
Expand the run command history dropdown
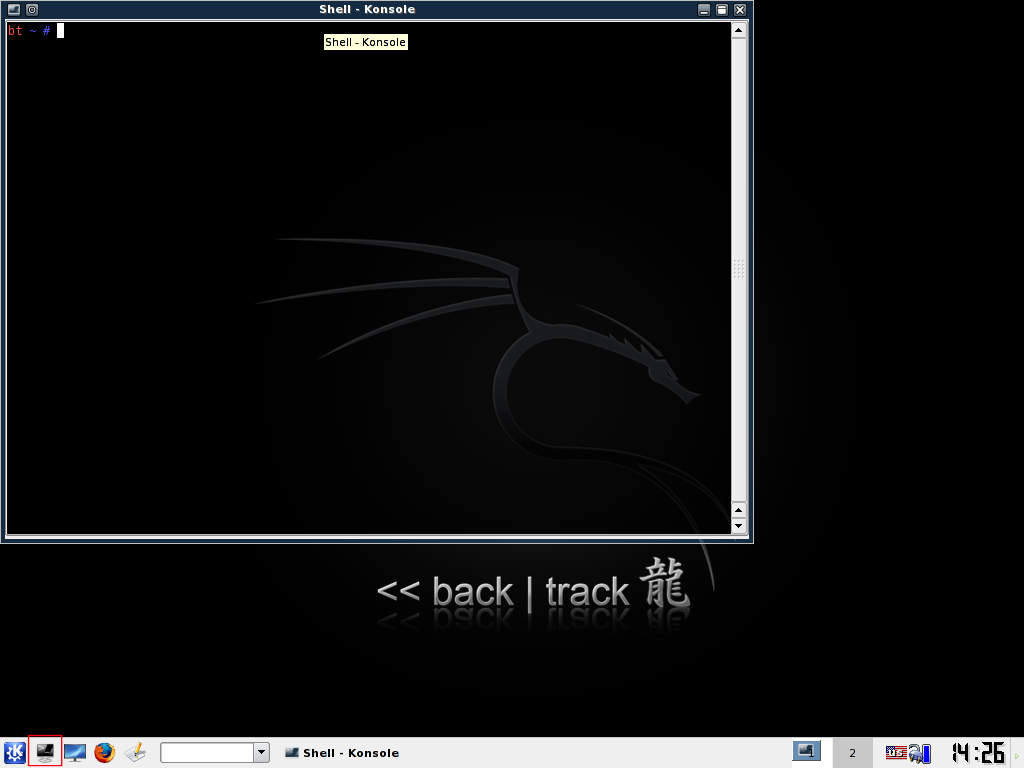261,752
